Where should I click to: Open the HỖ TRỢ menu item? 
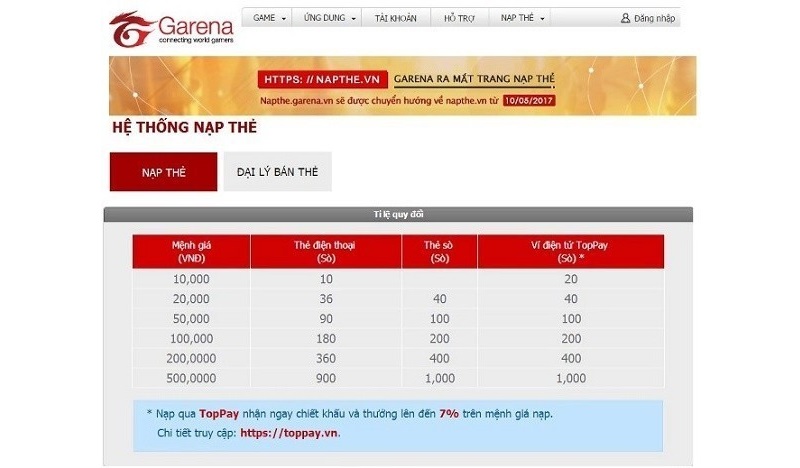(x=459, y=18)
